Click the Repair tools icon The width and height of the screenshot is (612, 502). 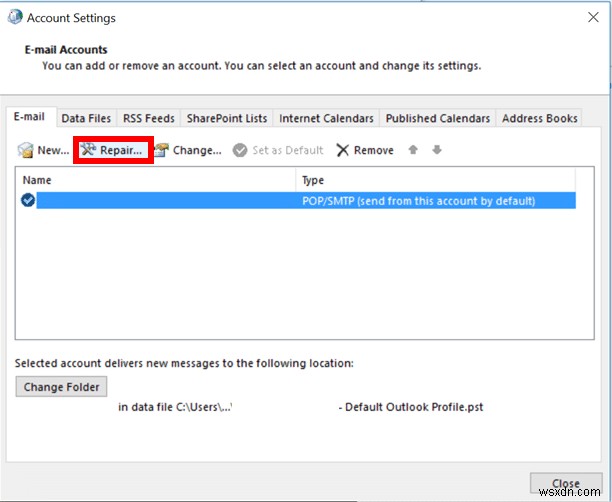89,150
